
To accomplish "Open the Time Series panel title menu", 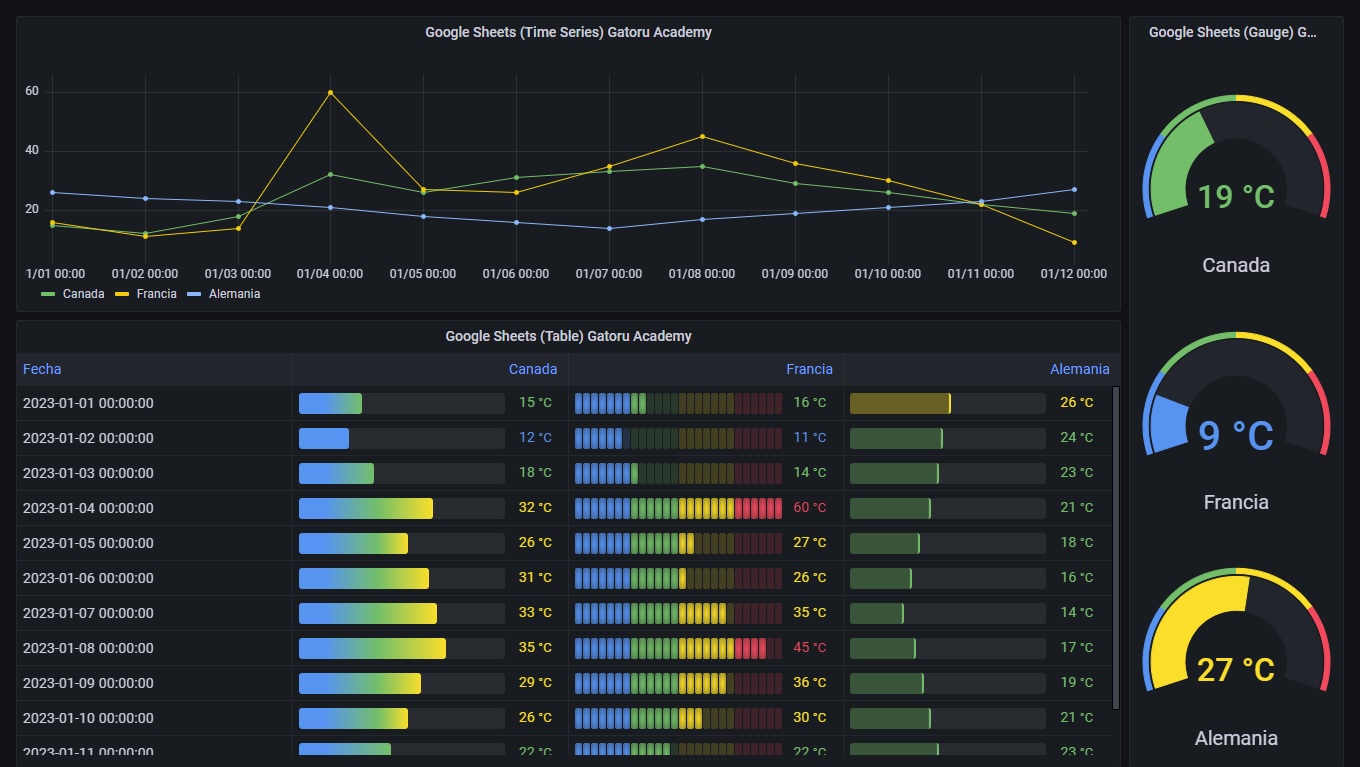I will [568, 32].
